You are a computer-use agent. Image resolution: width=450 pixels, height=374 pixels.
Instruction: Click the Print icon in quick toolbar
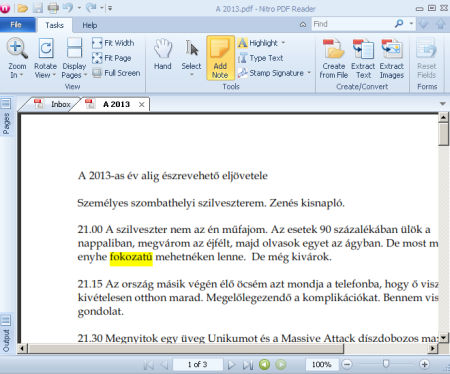point(53,7)
